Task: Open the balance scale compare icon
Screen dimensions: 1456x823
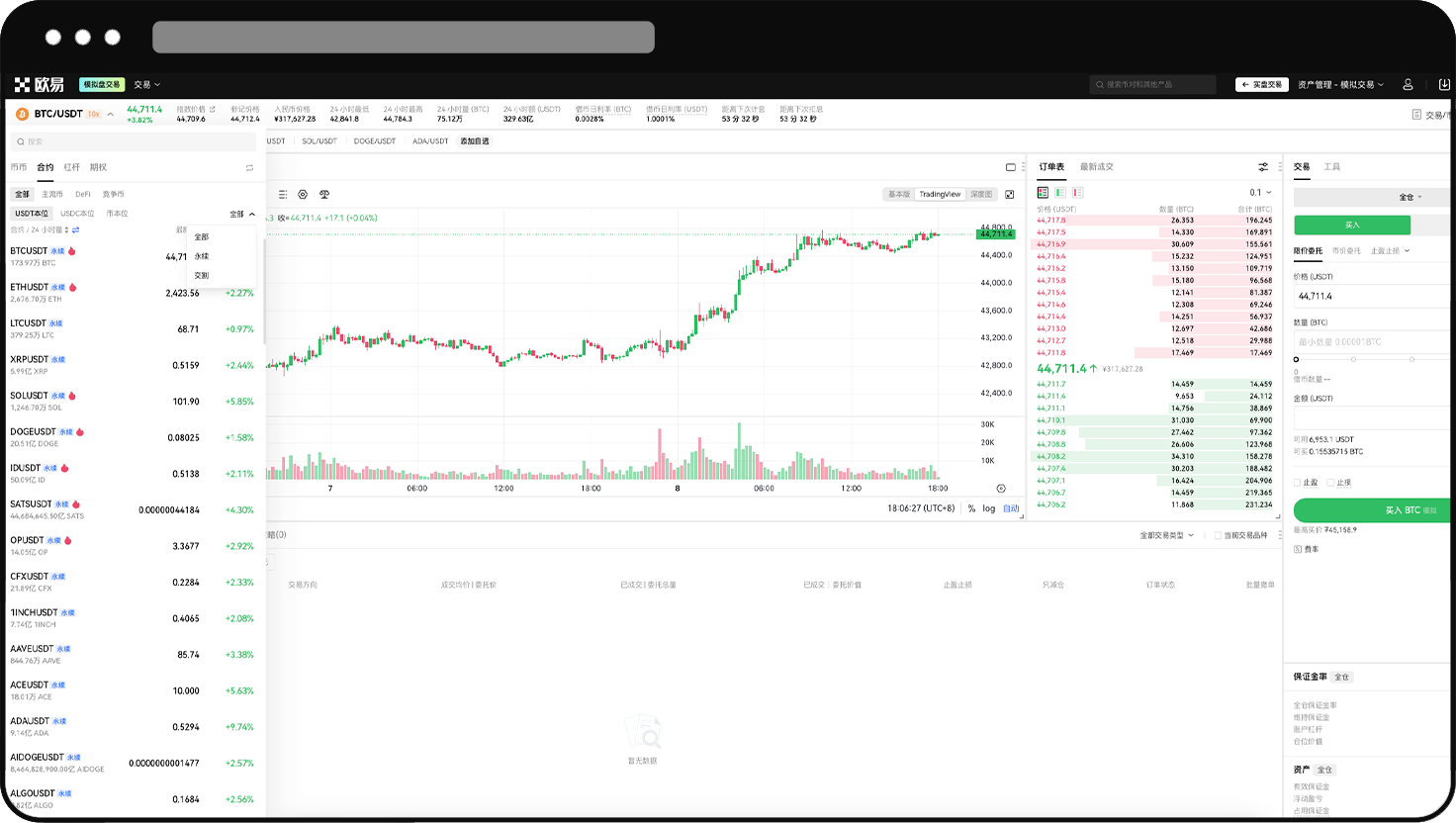Action: click(x=324, y=194)
